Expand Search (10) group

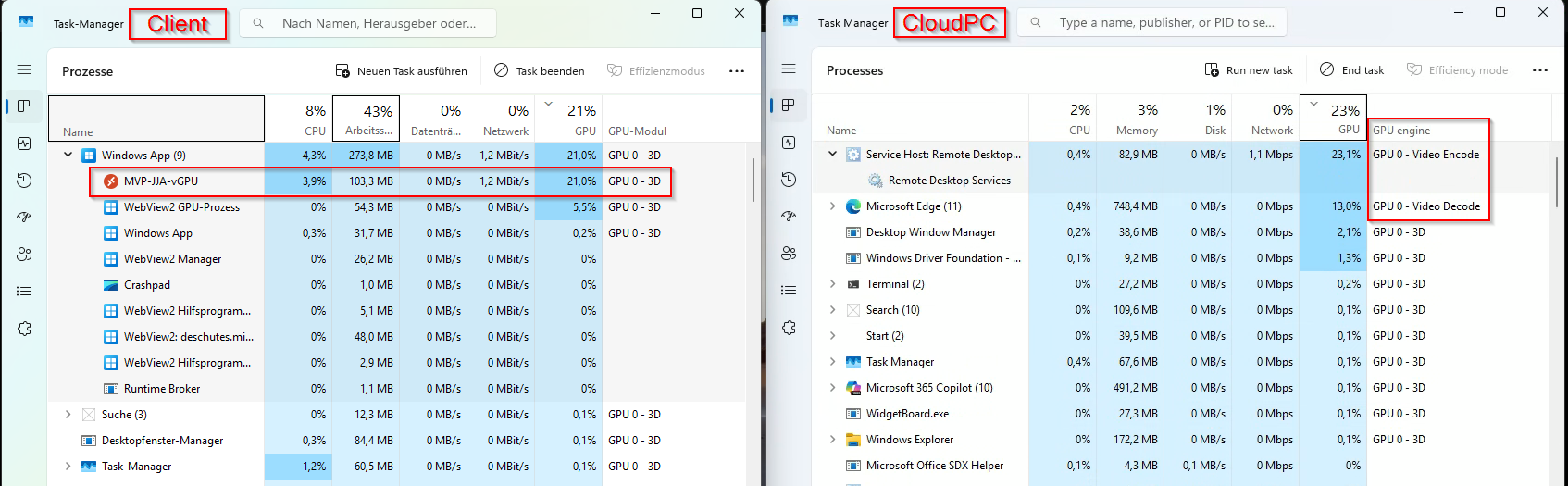click(832, 310)
